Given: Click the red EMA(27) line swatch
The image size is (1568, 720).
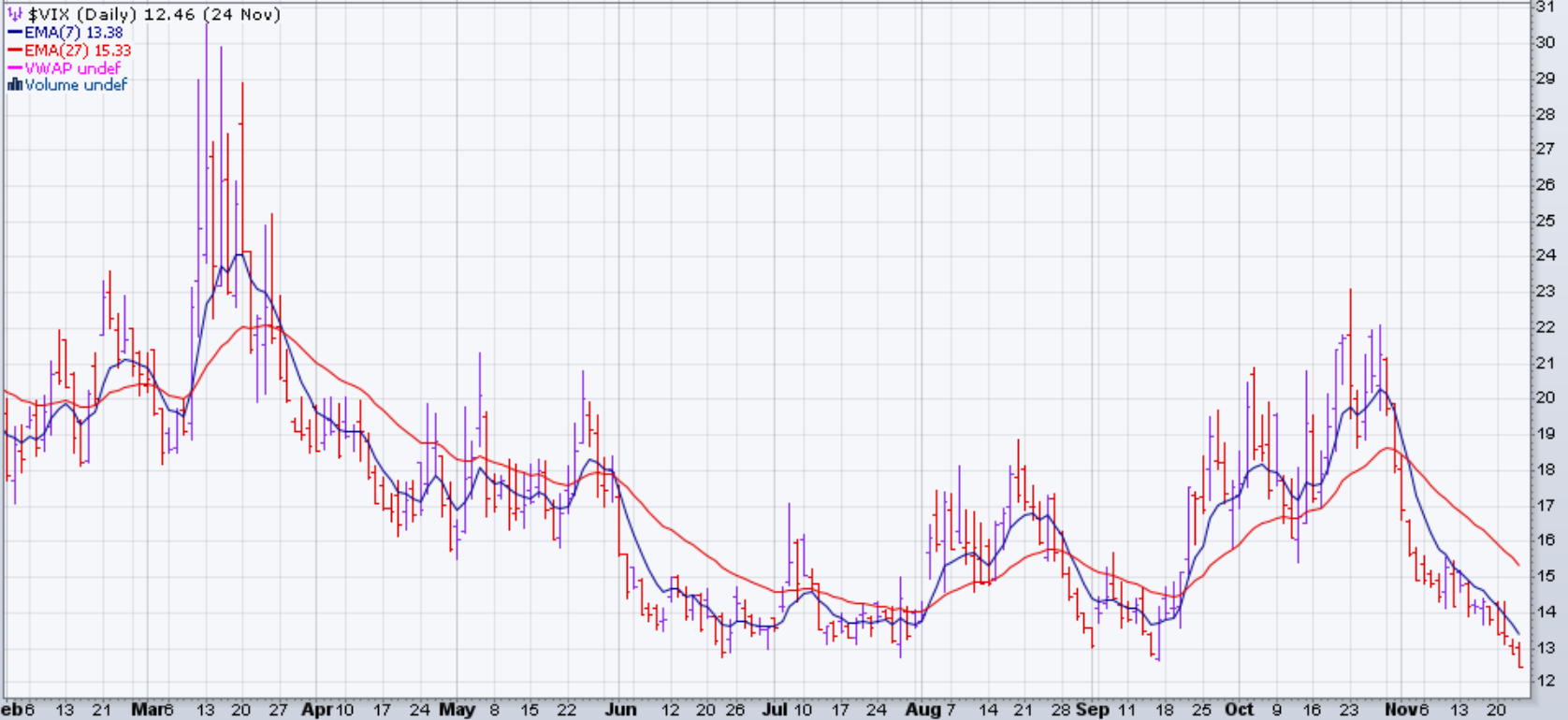Looking at the screenshot, I should pyautogui.click(x=15, y=50).
